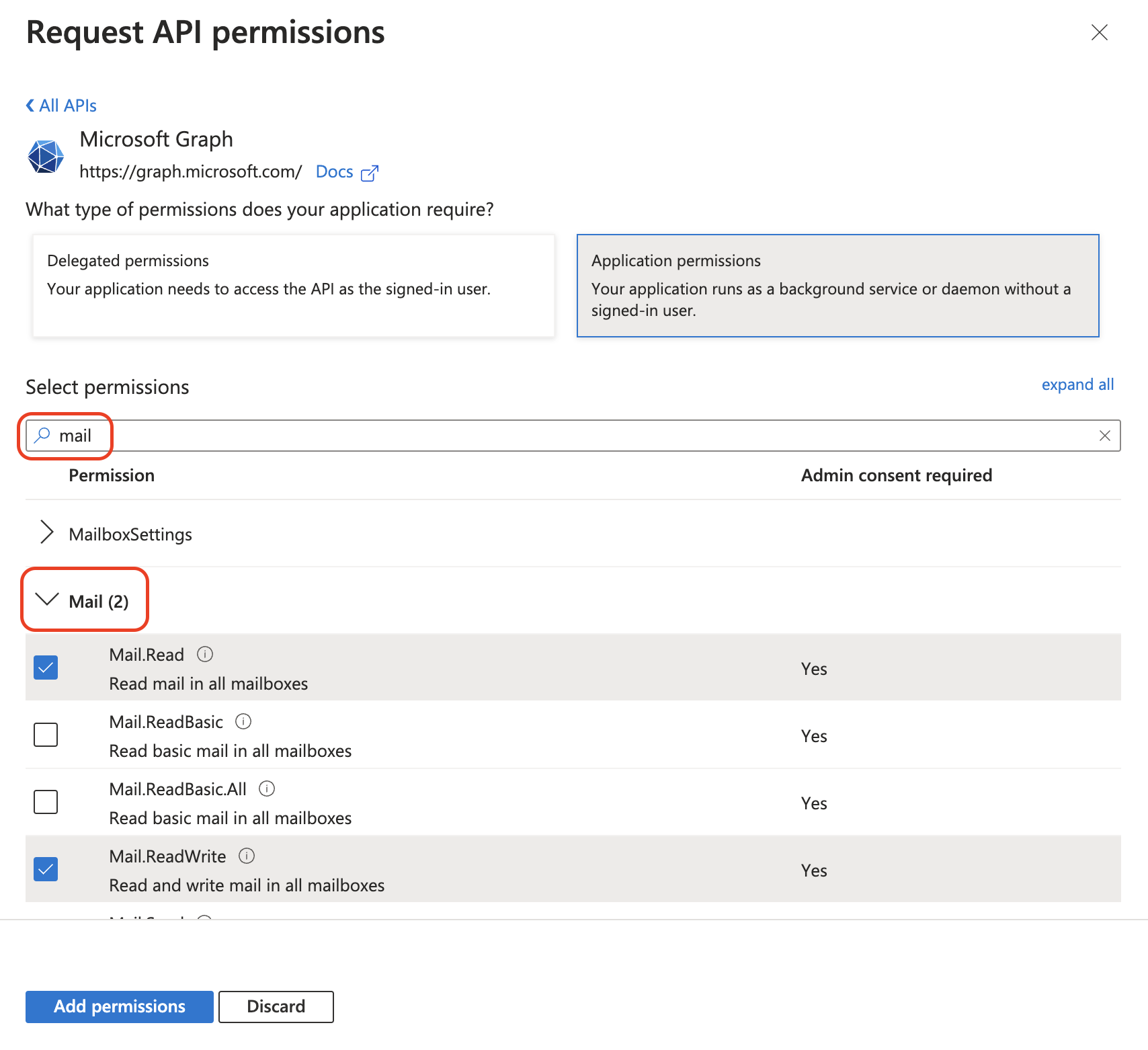Click Admin consent required column header
The image size is (1148, 1050).
pos(897,475)
